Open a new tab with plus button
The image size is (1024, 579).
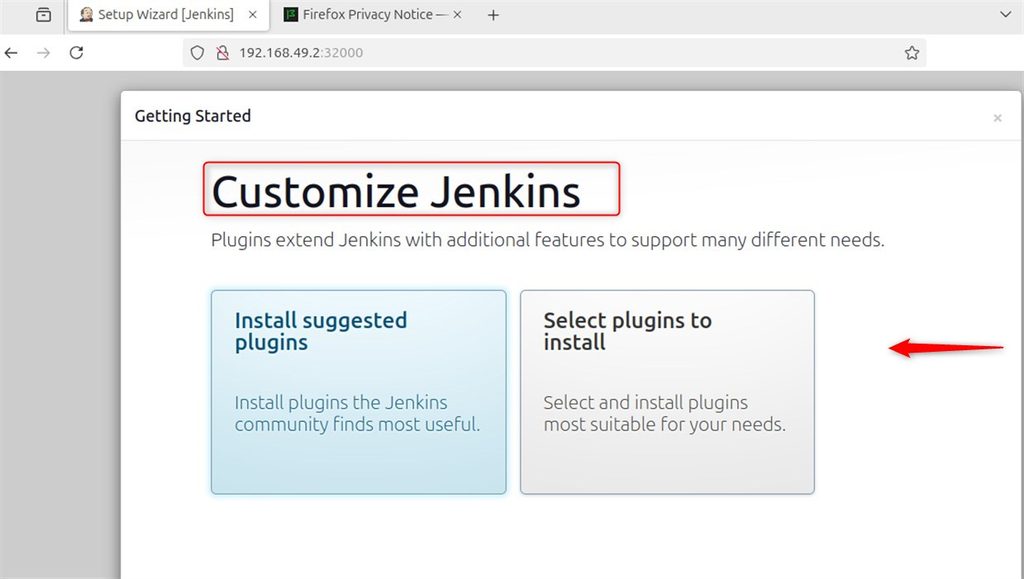coord(493,14)
